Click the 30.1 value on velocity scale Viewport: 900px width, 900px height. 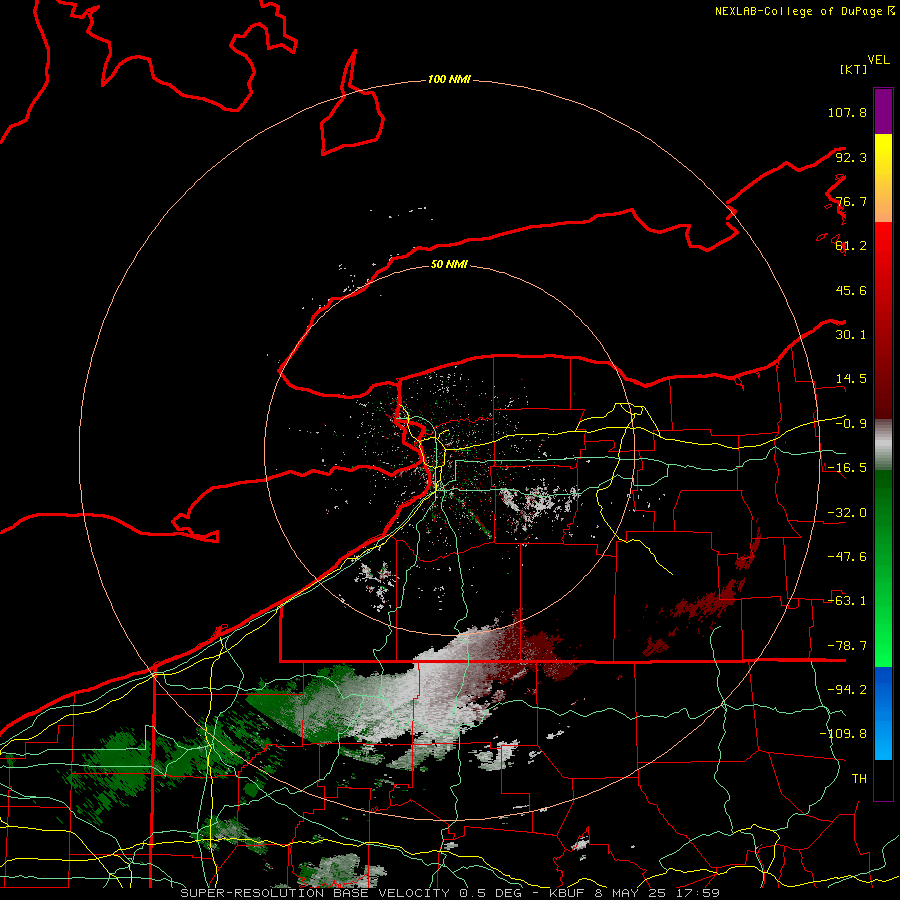(x=851, y=335)
